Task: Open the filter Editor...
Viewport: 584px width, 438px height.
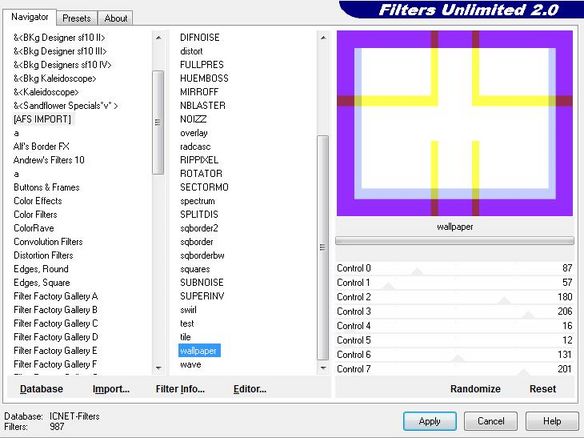Action: pos(250,389)
